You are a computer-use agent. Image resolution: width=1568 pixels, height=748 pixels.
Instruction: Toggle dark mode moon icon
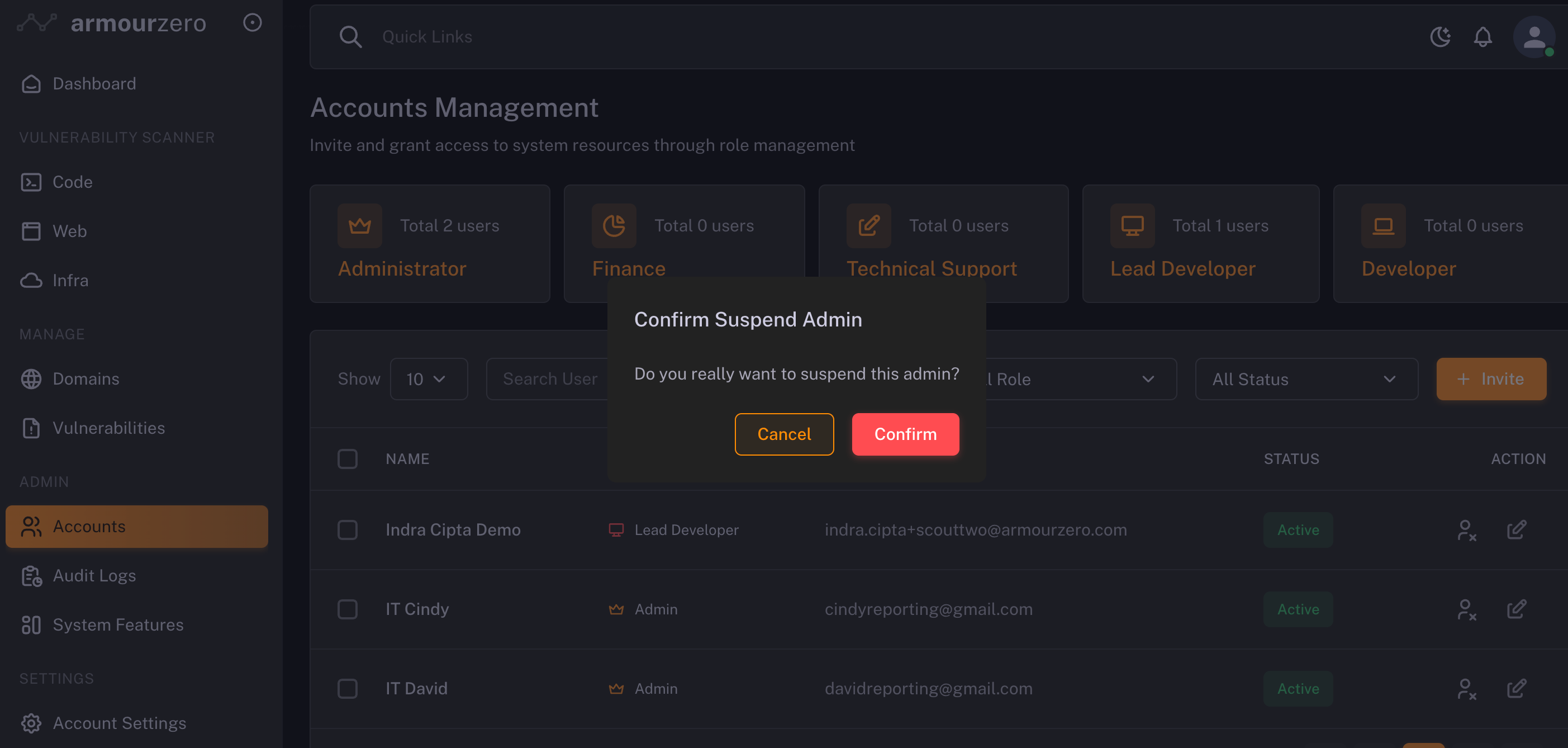pyautogui.click(x=1439, y=37)
